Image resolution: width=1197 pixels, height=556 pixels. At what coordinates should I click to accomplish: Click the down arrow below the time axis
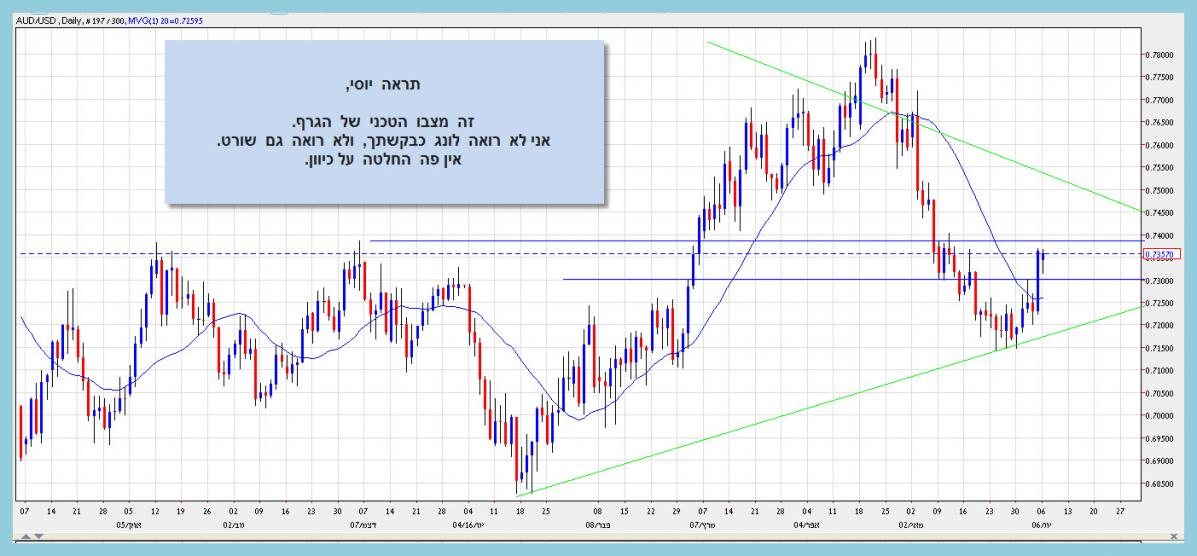pos(38,537)
